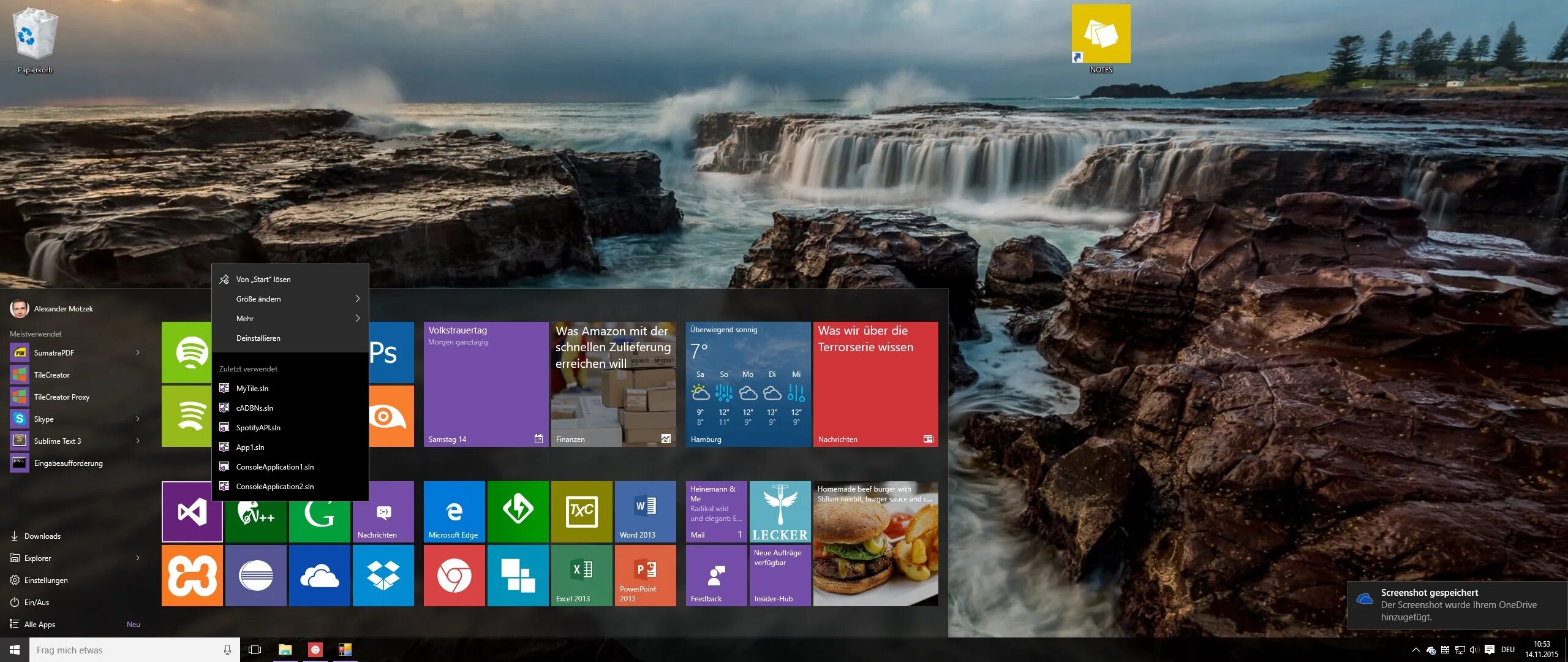Open the Visual Studio tile
The width and height of the screenshot is (1568, 662).
[192, 511]
